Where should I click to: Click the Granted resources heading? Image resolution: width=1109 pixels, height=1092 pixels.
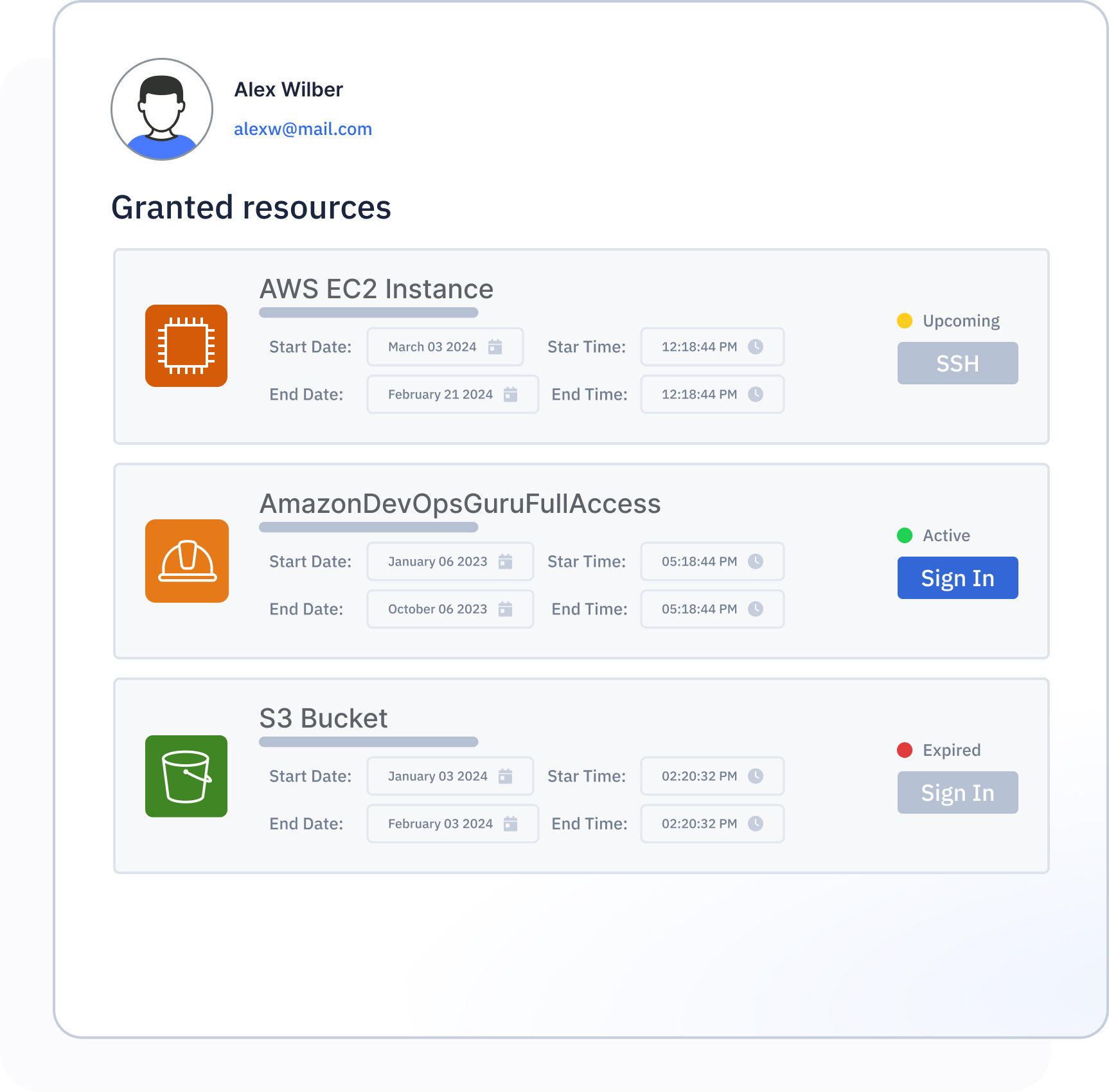coord(251,208)
